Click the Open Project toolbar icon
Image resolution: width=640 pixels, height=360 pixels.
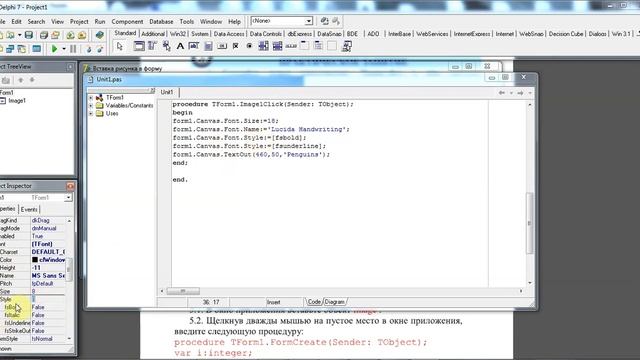point(56,35)
